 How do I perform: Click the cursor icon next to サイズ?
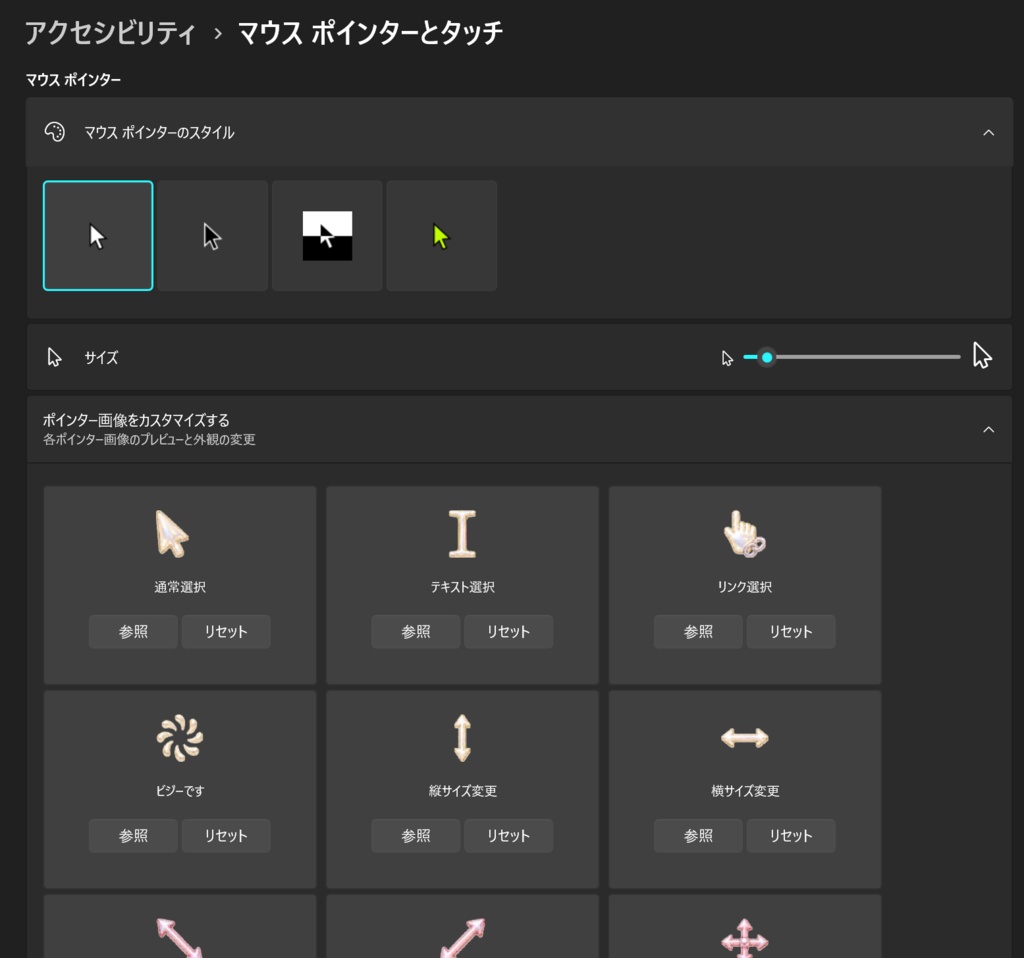pyautogui.click(x=54, y=357)
